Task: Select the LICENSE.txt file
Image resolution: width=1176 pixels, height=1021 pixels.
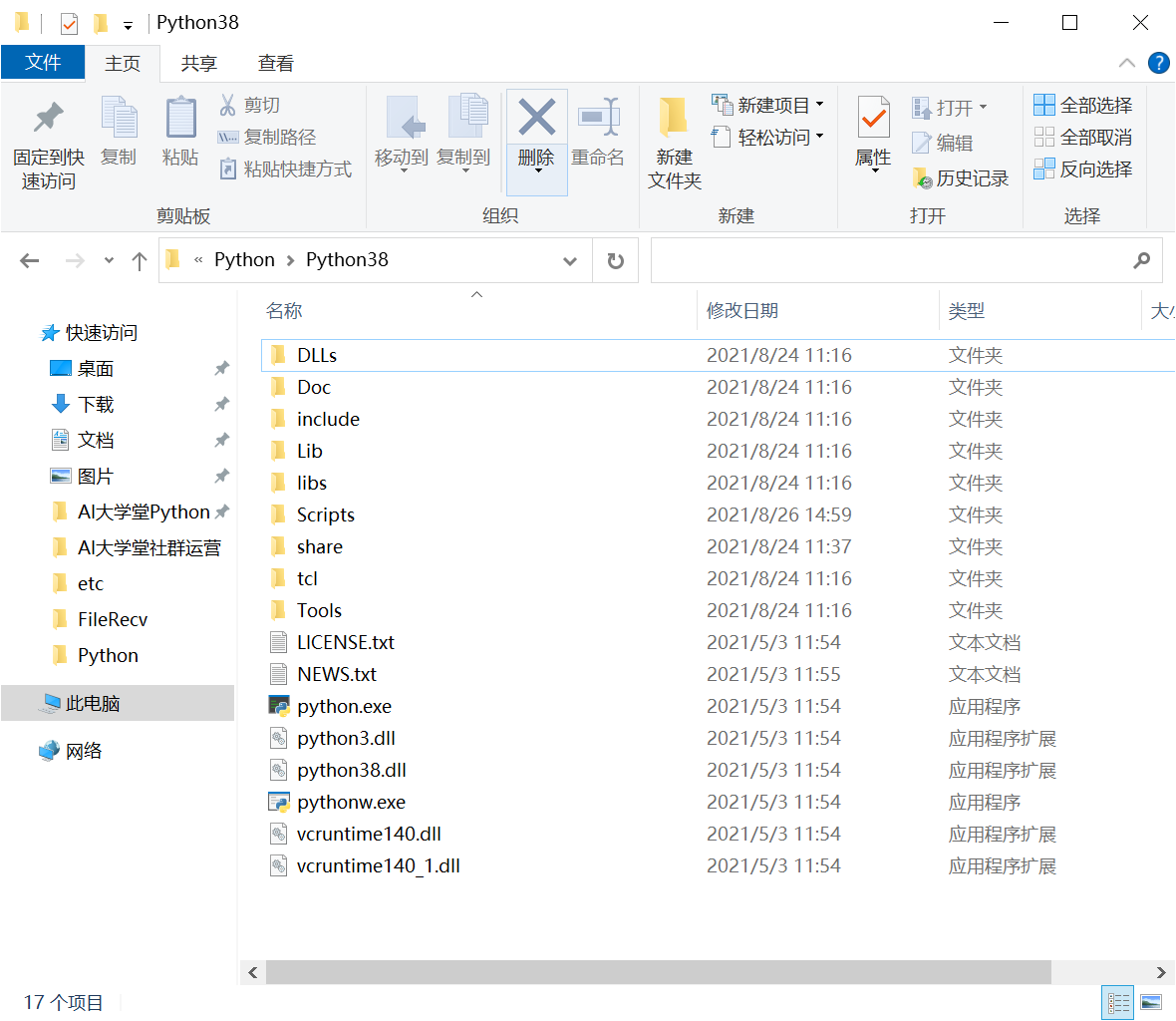Action: (x=719, y=642)
